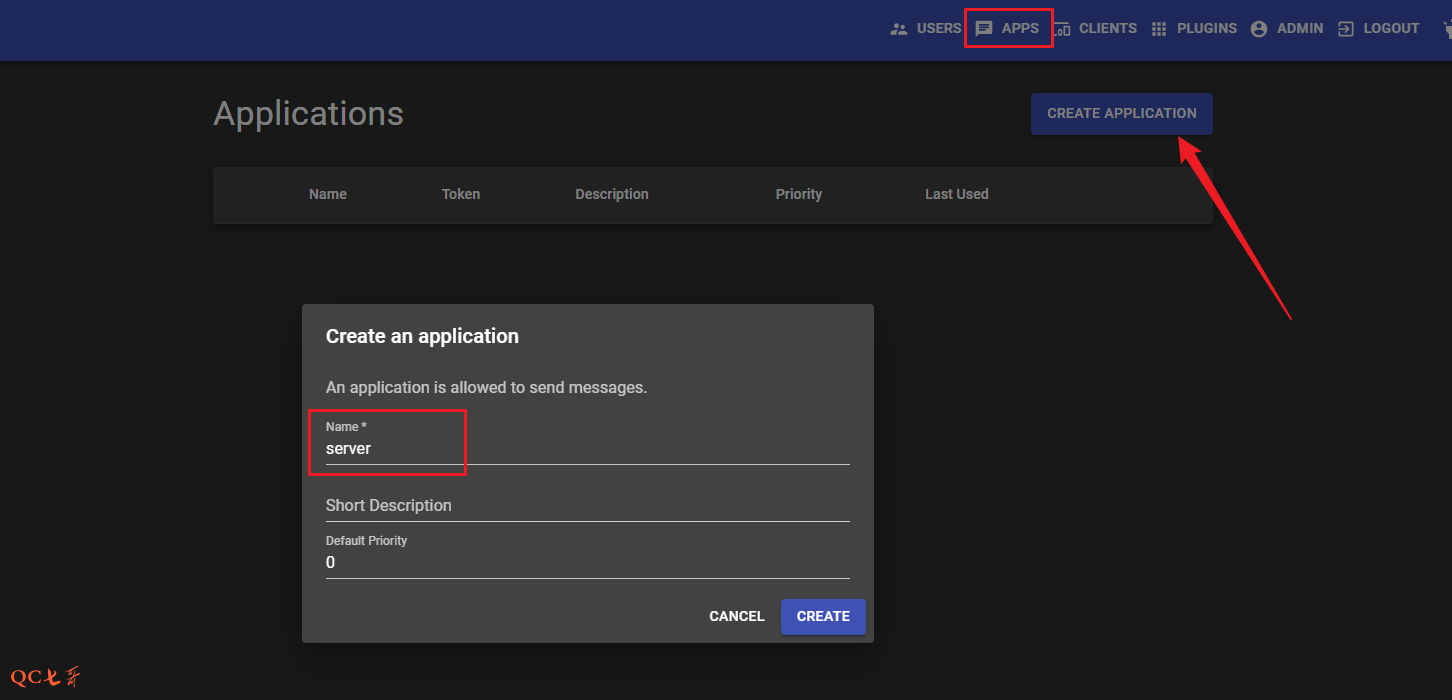Go to the CLIENTS page label
1452x700 pixels.
[1107, 29]
